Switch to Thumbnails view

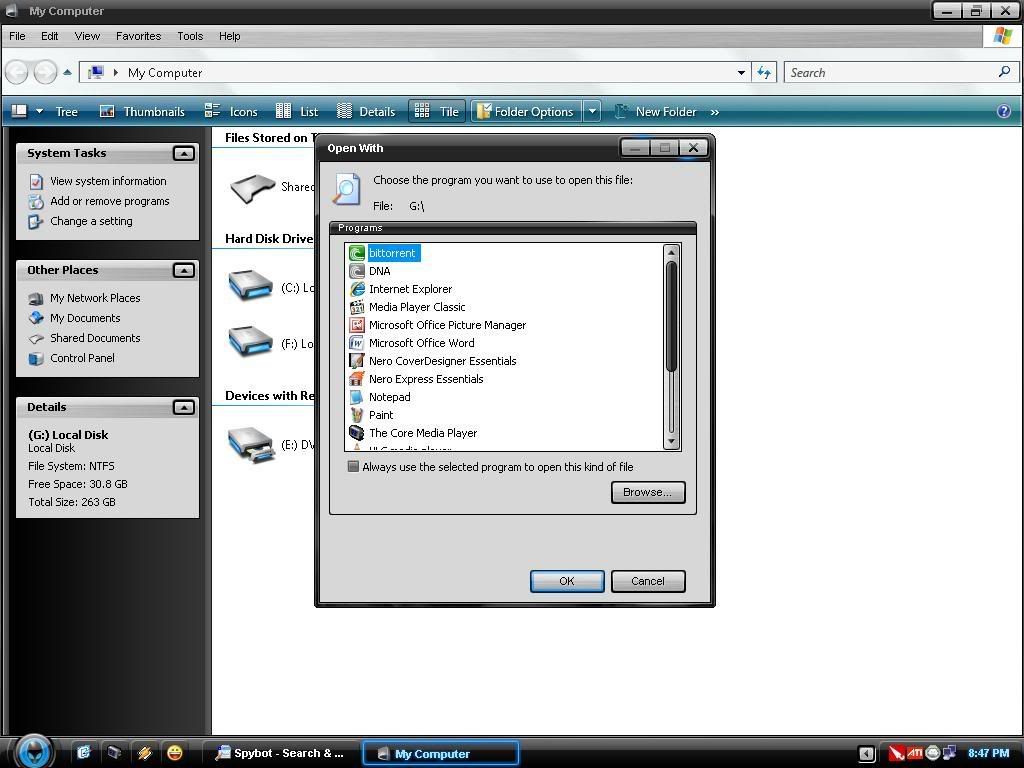[142, 112]
